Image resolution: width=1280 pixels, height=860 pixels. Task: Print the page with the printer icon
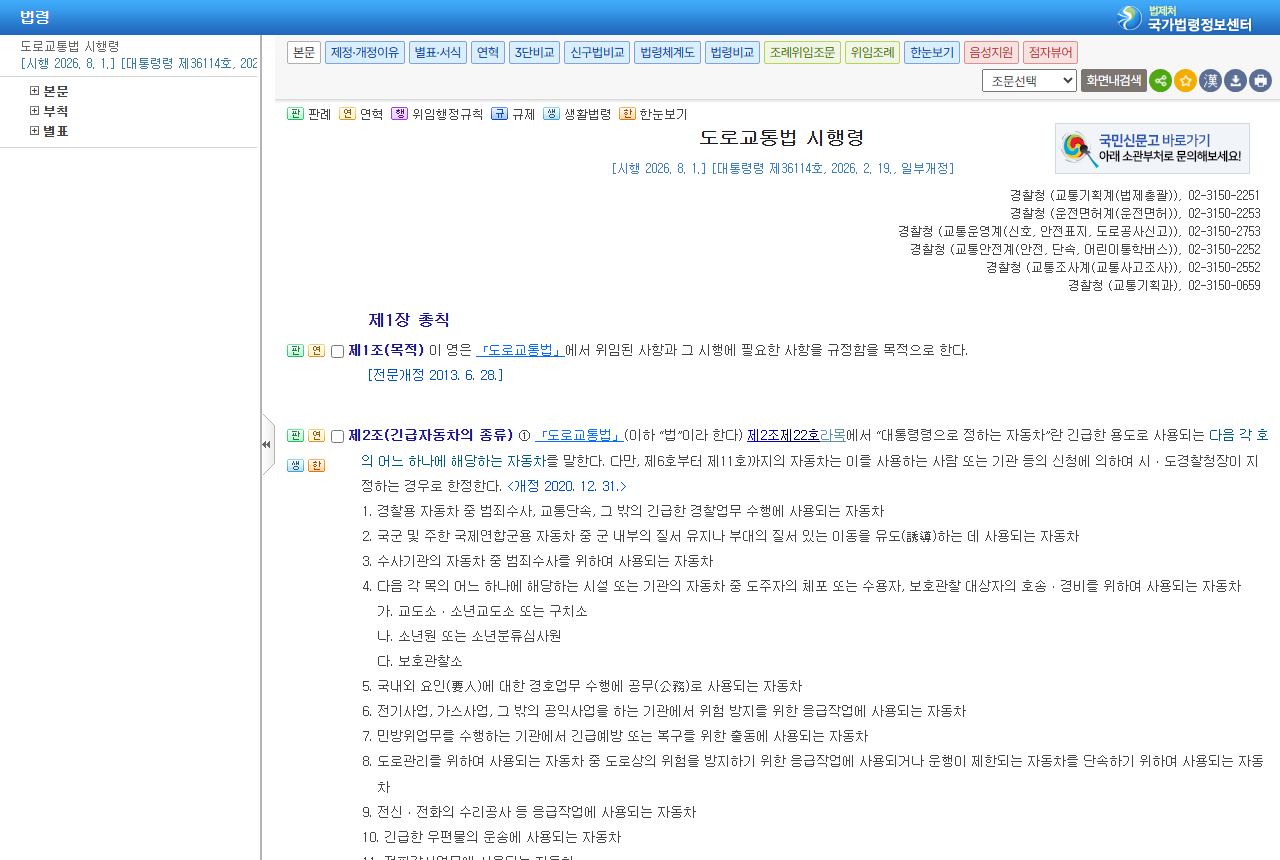tap(1260, 81)
